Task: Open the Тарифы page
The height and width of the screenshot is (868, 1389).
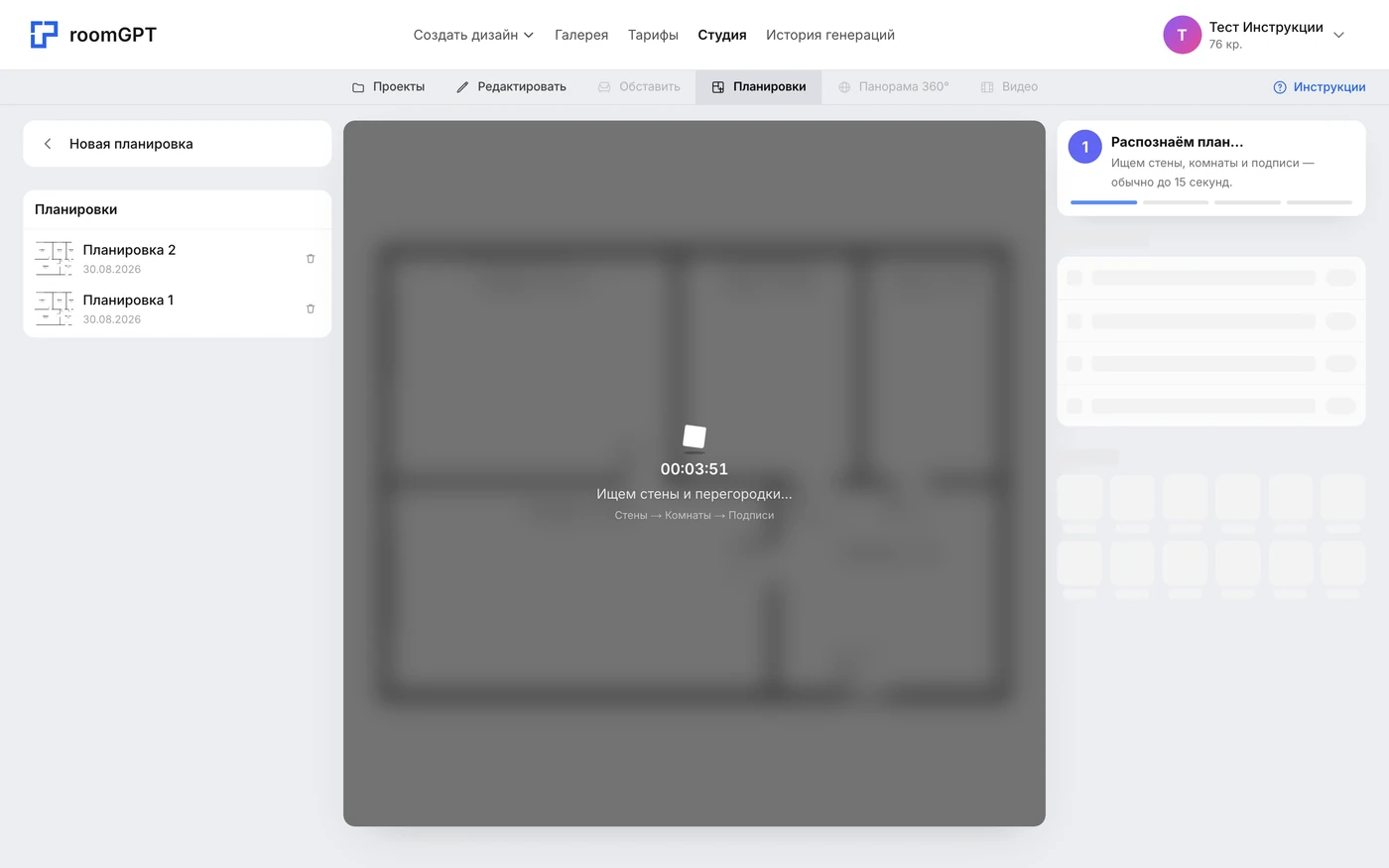Action: pos(653,35)
